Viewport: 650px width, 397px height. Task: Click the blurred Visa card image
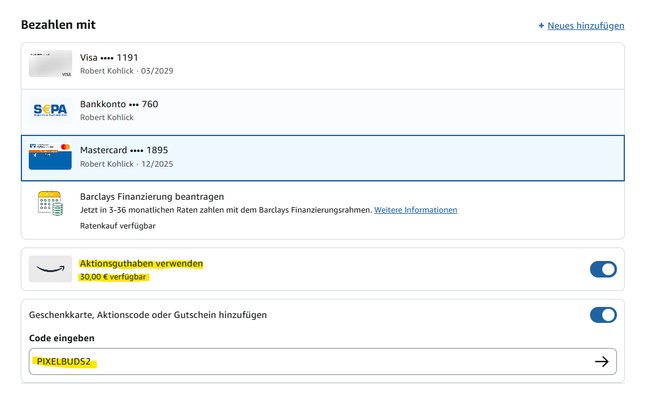click(x=50, y=64)
